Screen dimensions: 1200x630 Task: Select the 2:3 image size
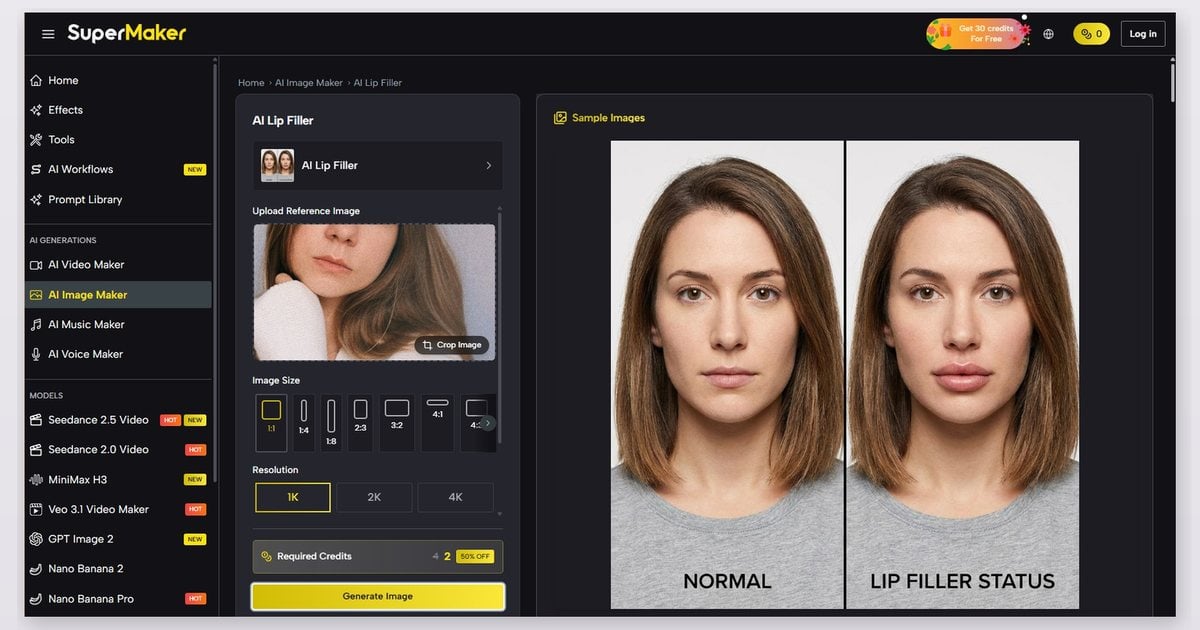(360, 423)
